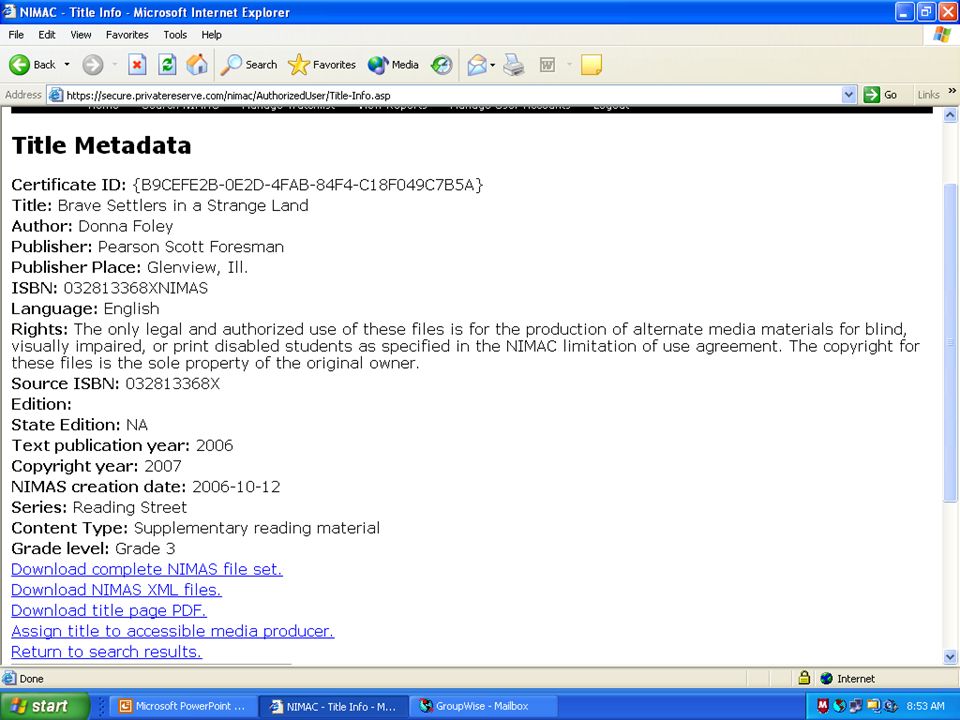
Task: Click the scrollbar down arrow
Action: pos(950,657)
